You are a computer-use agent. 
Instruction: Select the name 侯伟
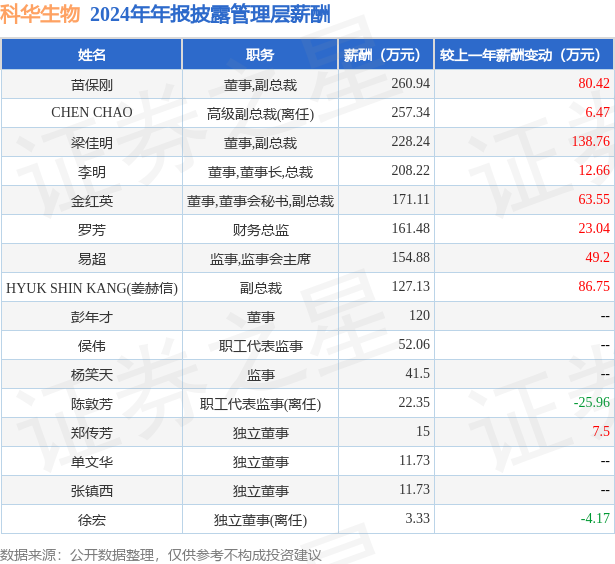92,346
